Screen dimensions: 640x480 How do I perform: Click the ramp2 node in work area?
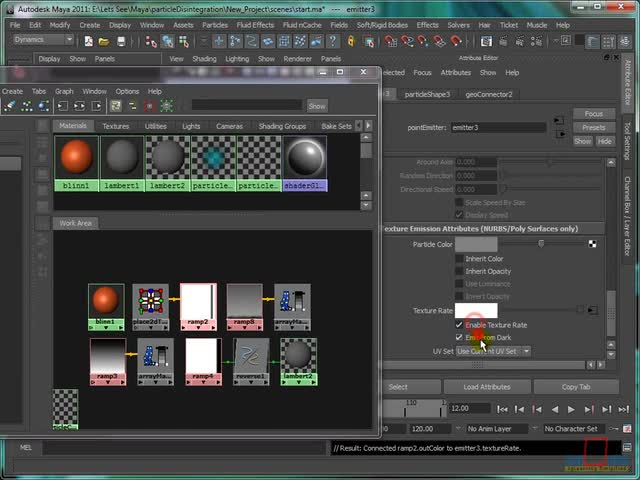point(198,303)
